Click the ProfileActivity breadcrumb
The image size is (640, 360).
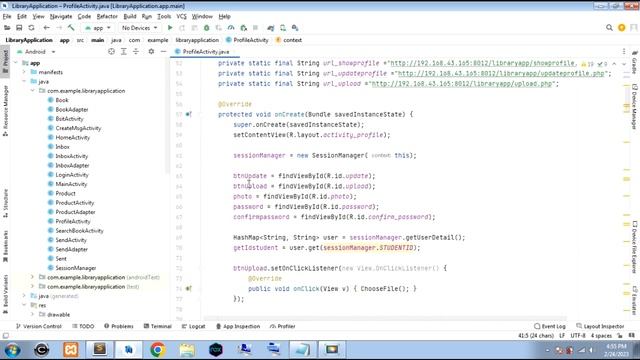pos(247,40)
